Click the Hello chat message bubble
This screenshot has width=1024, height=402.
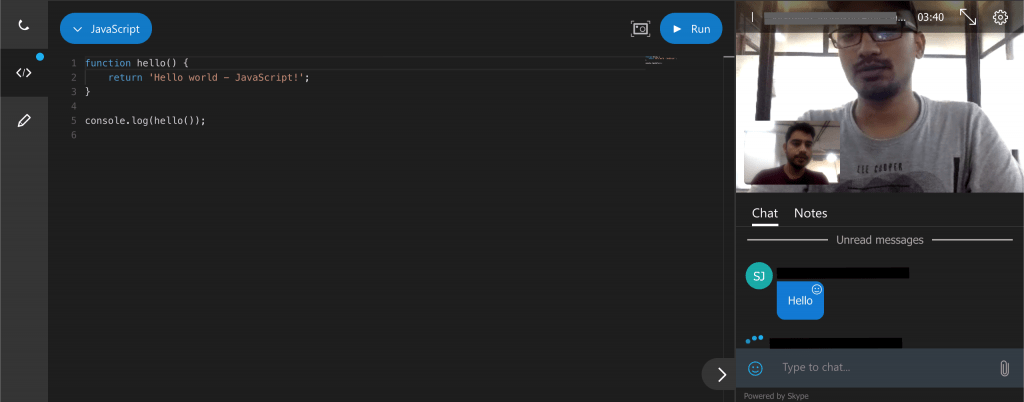click(x=800, y=301)
